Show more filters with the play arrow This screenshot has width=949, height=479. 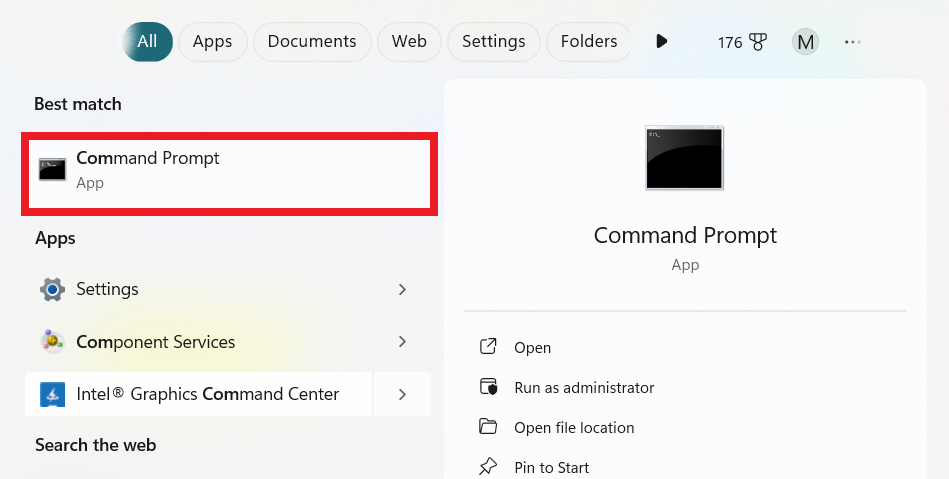[662, 42]
